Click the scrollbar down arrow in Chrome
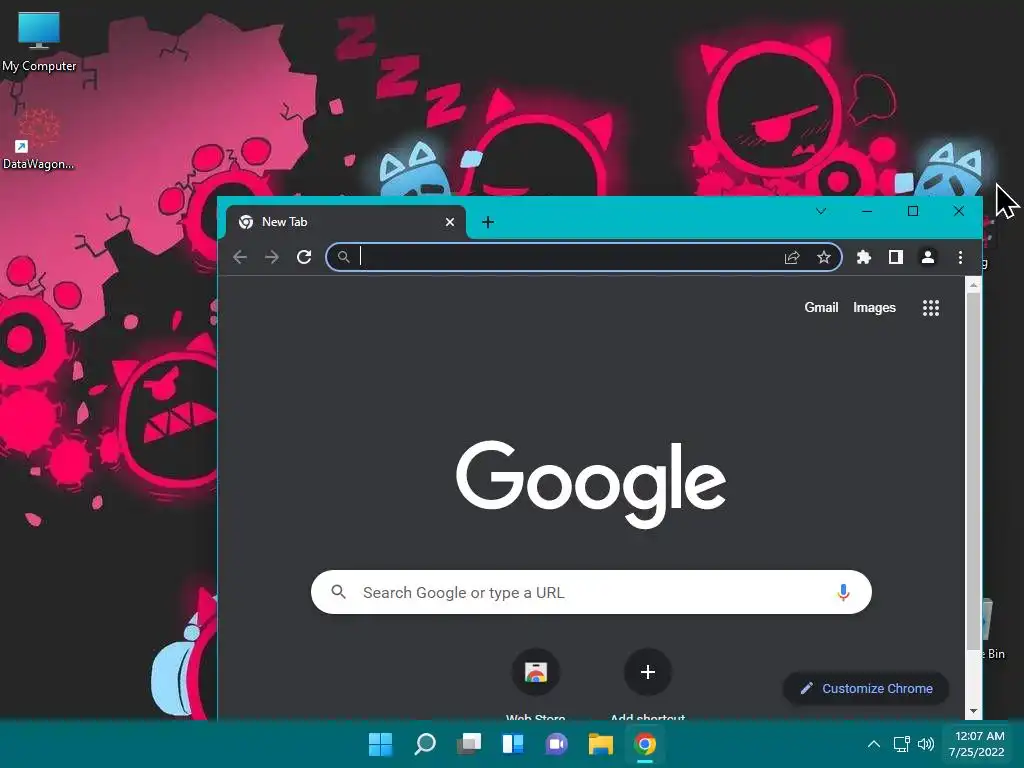The image size is (1024, 768). pos(973,712)
